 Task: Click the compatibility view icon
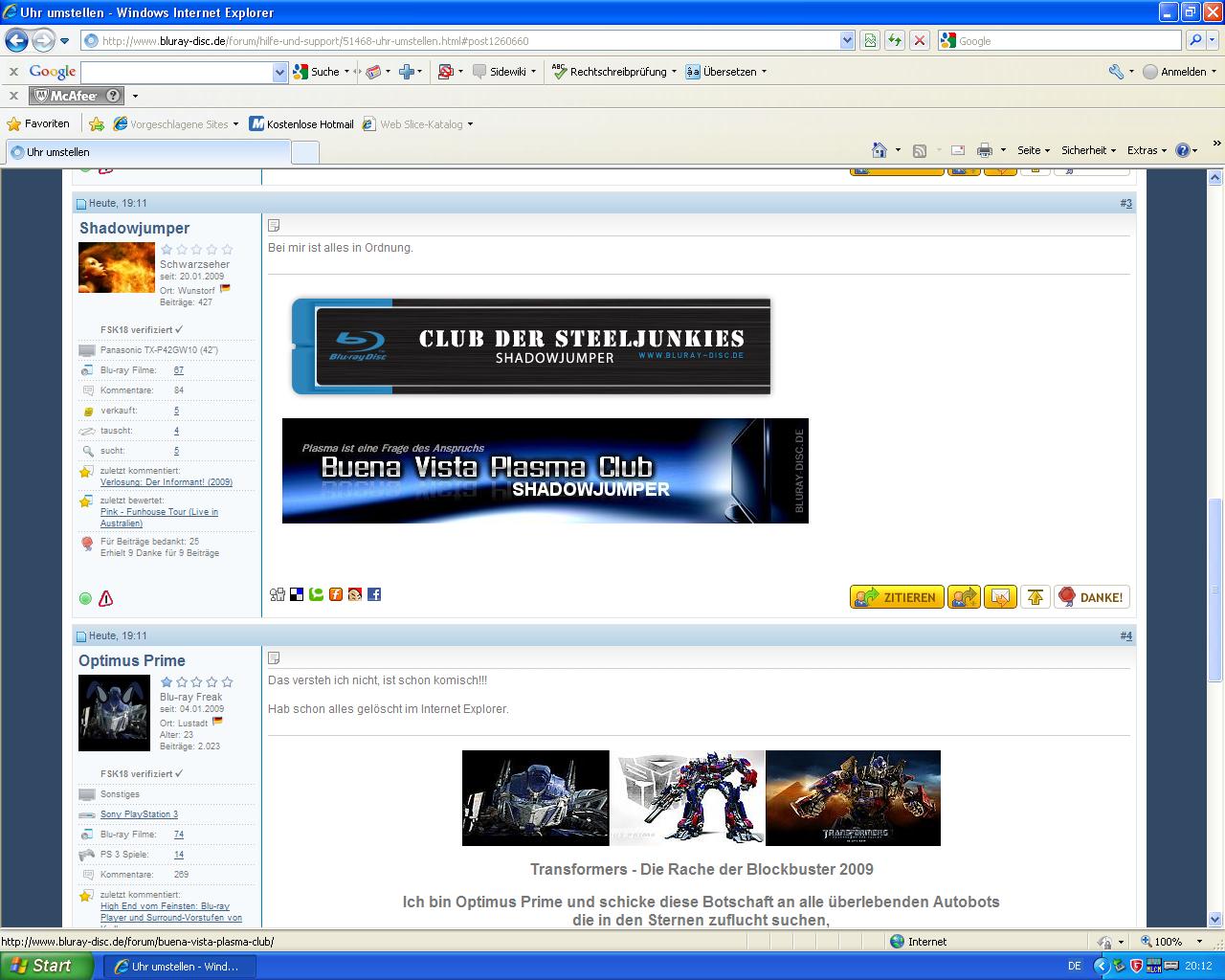point(870,40)
